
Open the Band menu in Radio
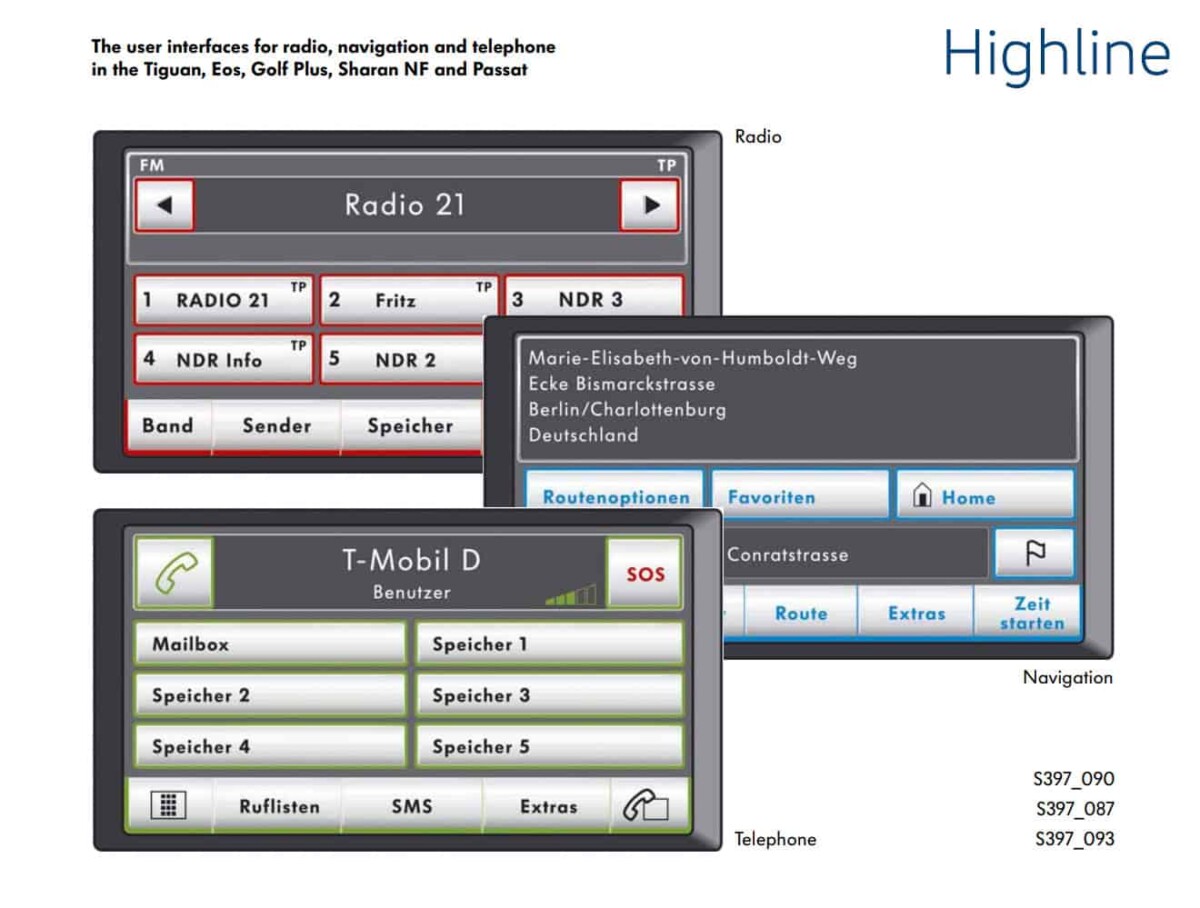point(168,426)
